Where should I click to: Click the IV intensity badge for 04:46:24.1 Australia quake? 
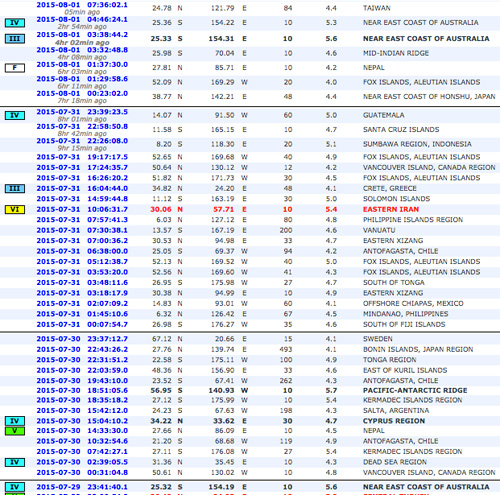click(15, 23)
